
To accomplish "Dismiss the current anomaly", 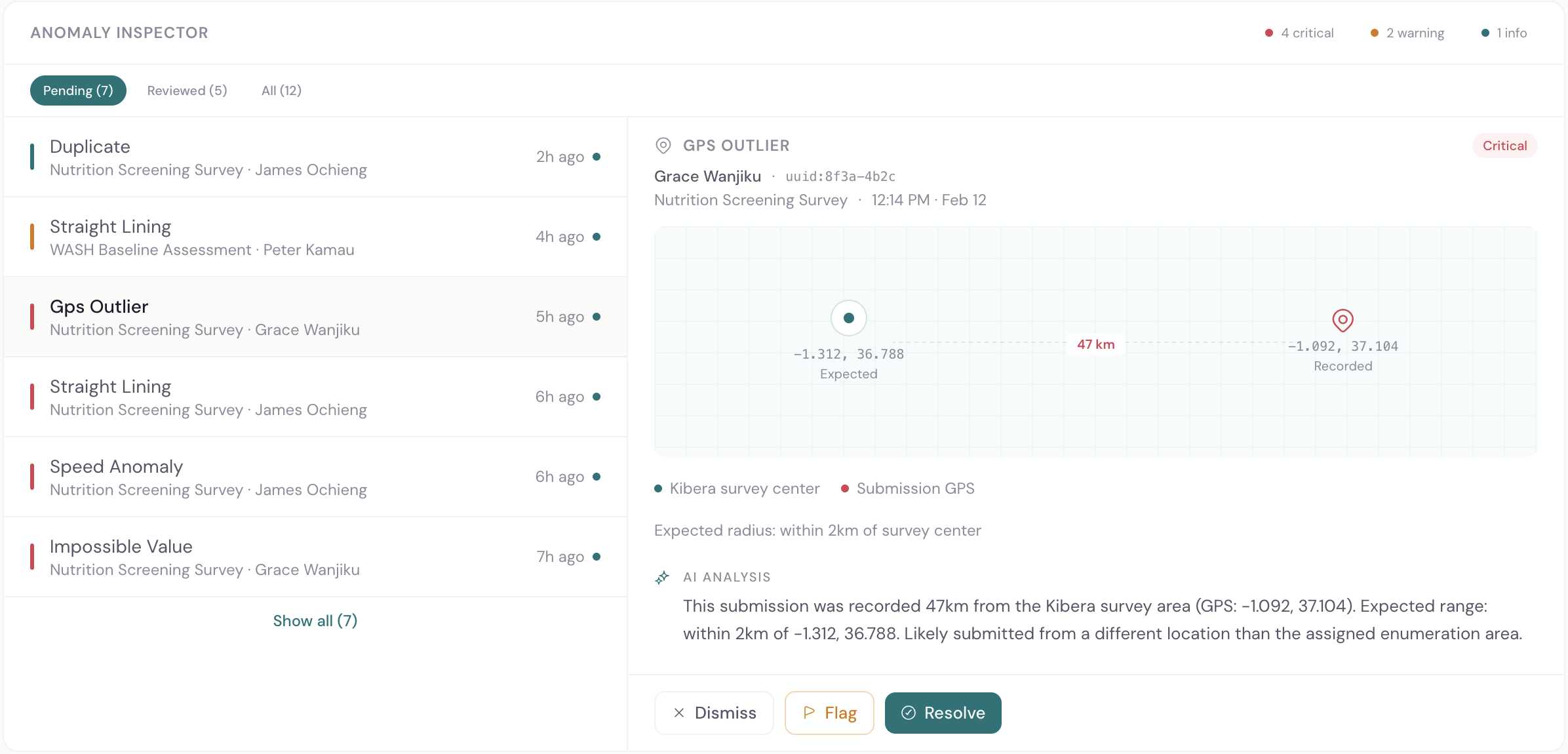I will (714, 713).
